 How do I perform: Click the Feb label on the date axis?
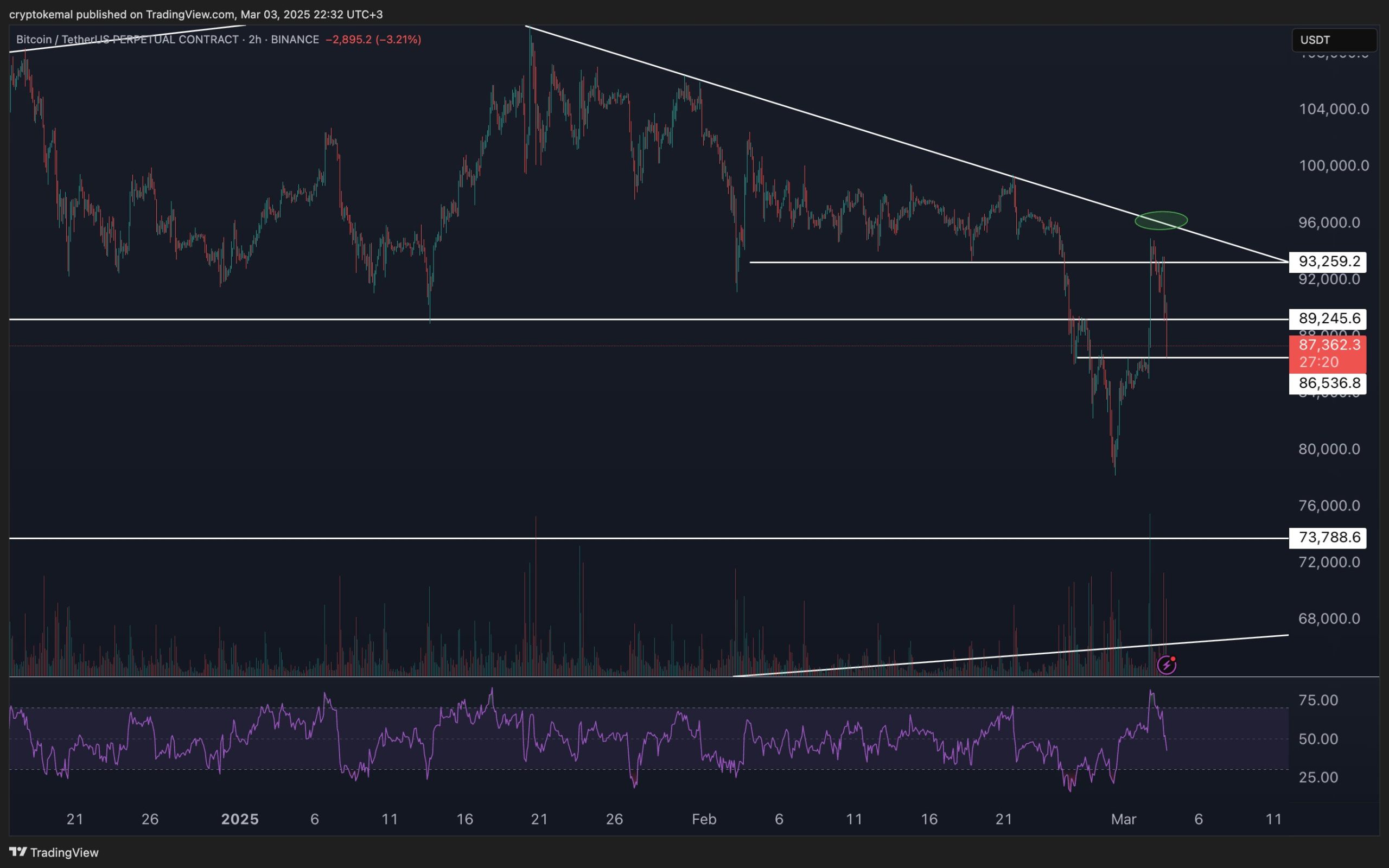[x=704, y=819]
